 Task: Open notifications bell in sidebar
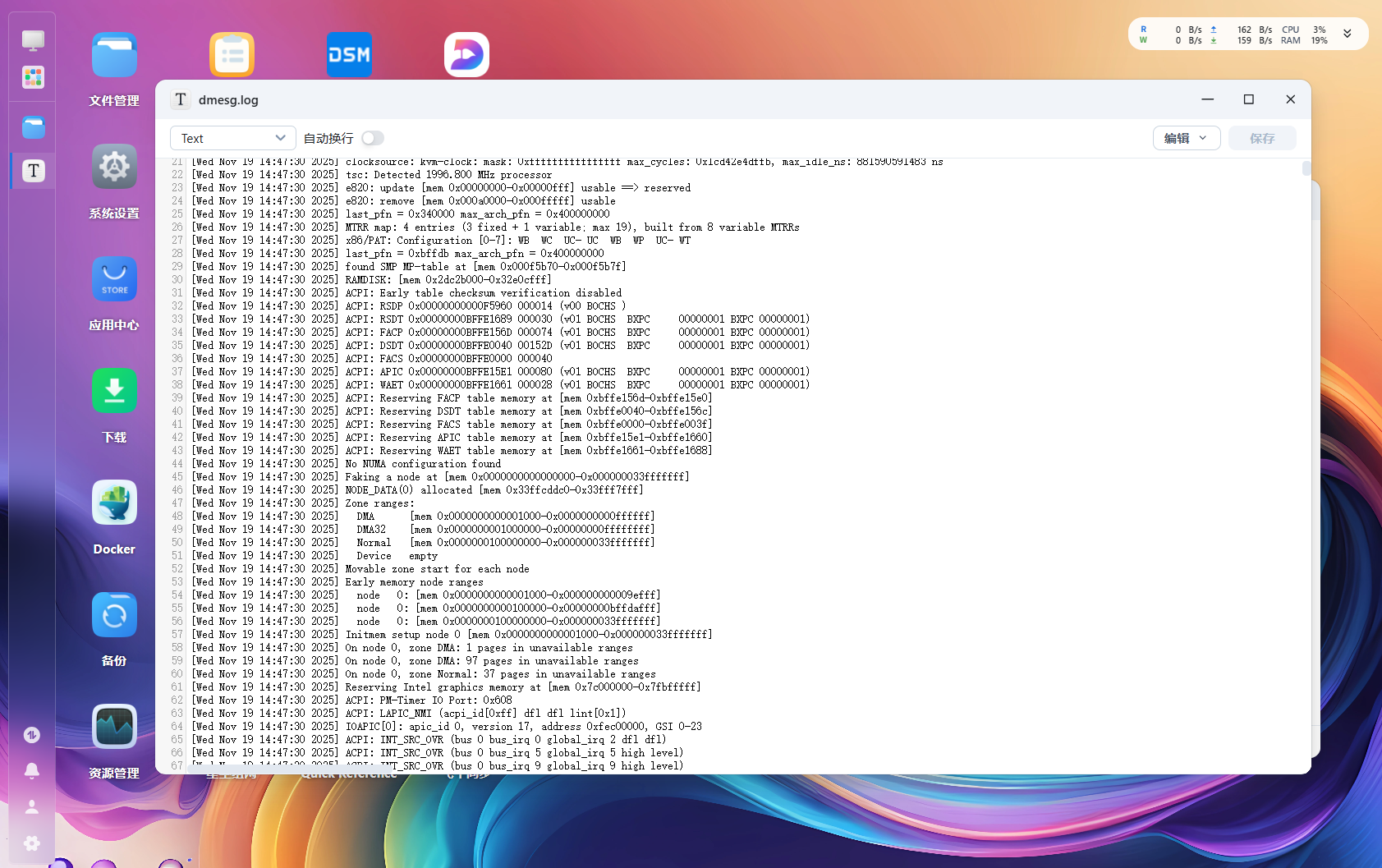tap(32, 770)
